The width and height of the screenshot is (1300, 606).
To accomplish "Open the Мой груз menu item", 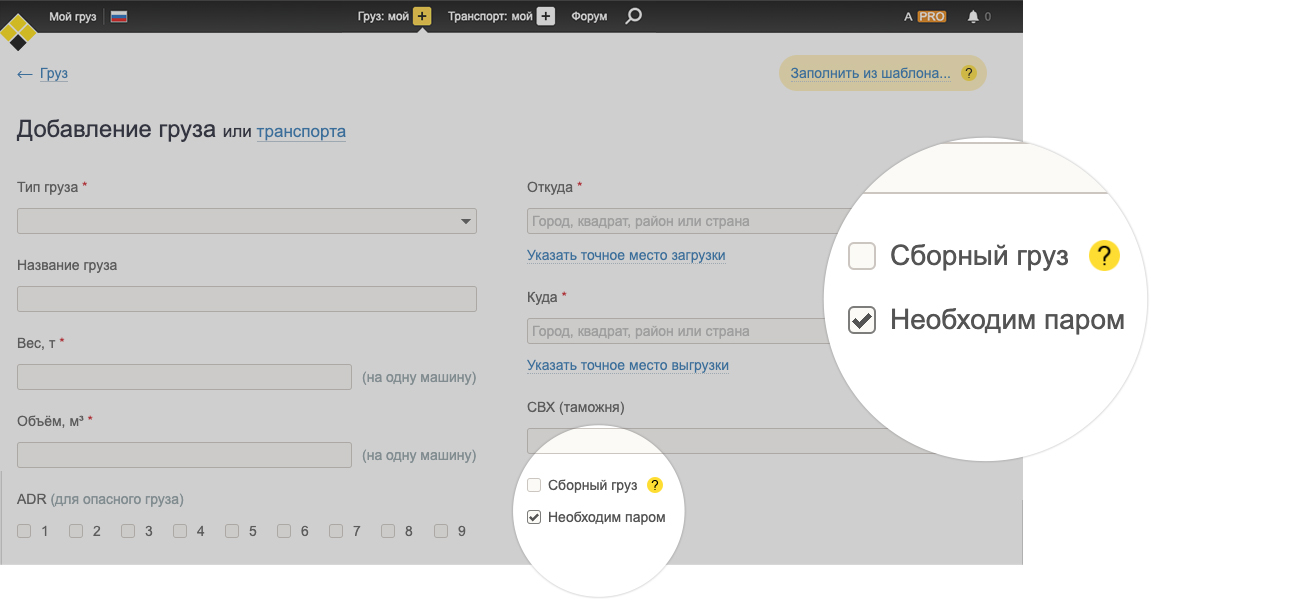I will click(72, 16).
